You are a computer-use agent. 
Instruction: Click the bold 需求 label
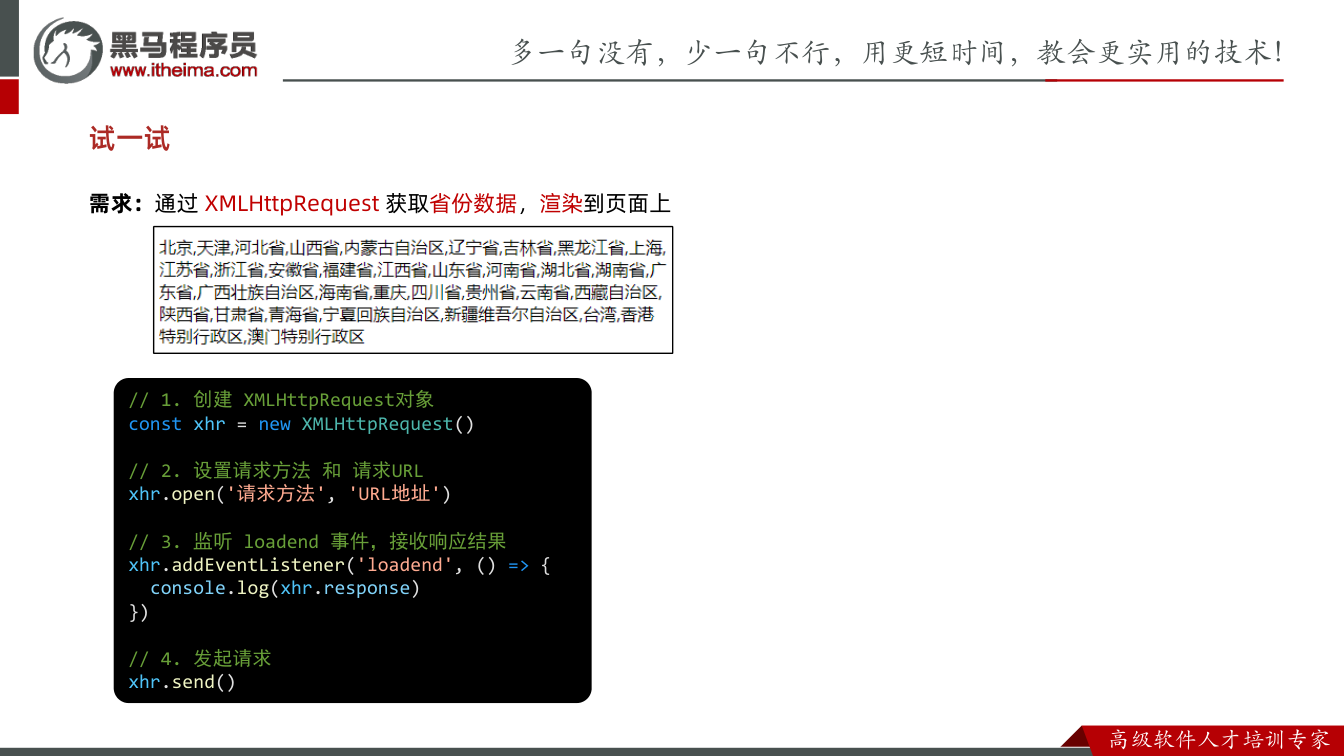coord(111,204)
